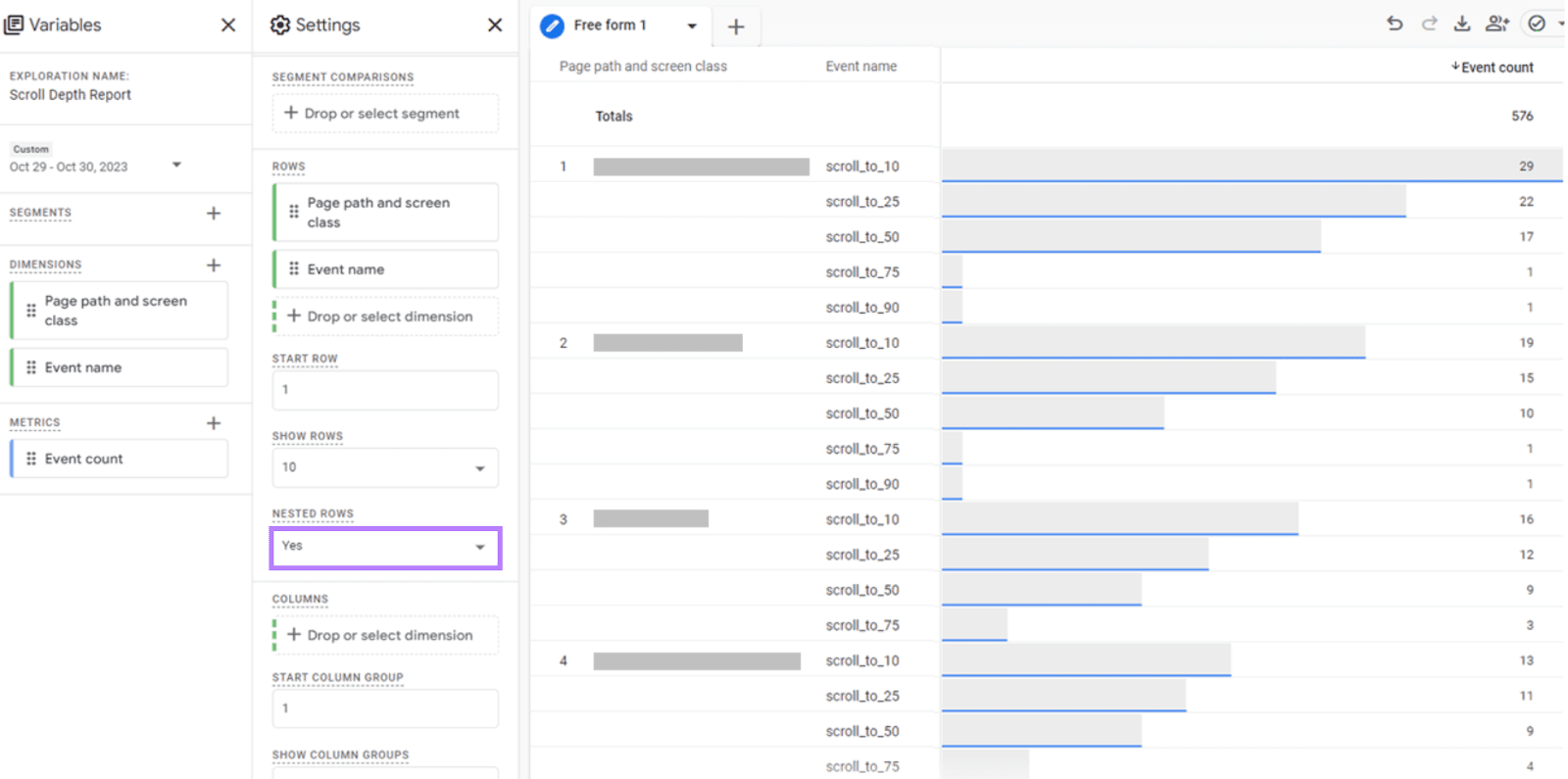1568x779 pixels.
Task: Click the redo arrow icon
Action: click(1429, 24)
